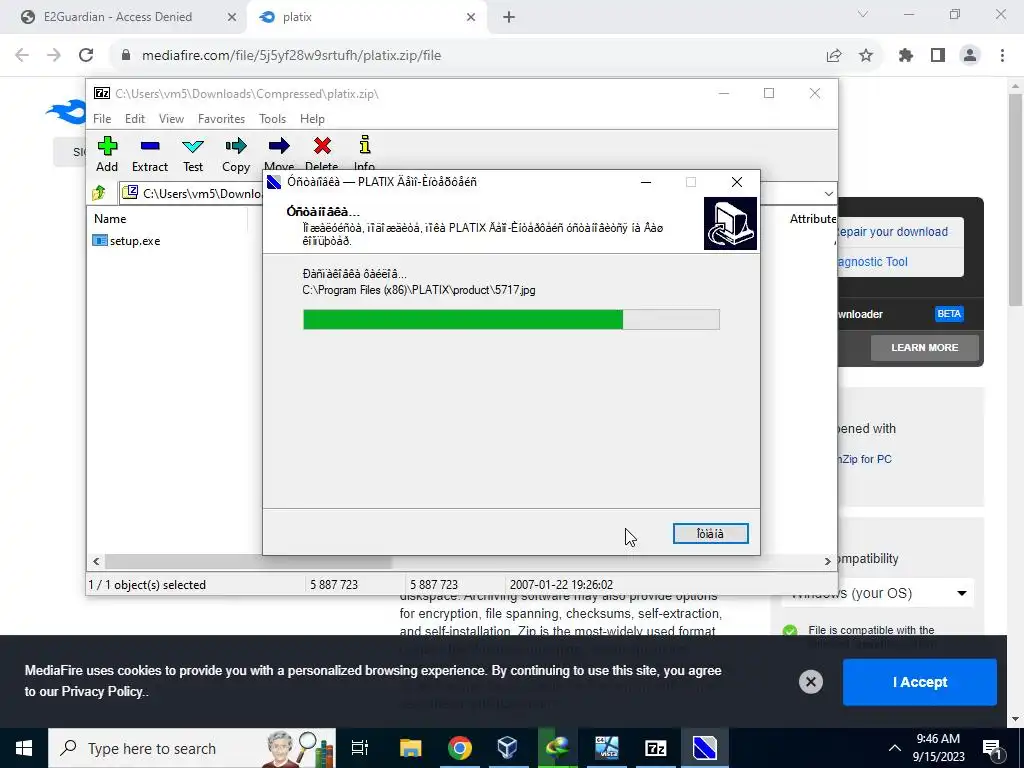Open the Chrome side panel icon

tap(938, 56)
